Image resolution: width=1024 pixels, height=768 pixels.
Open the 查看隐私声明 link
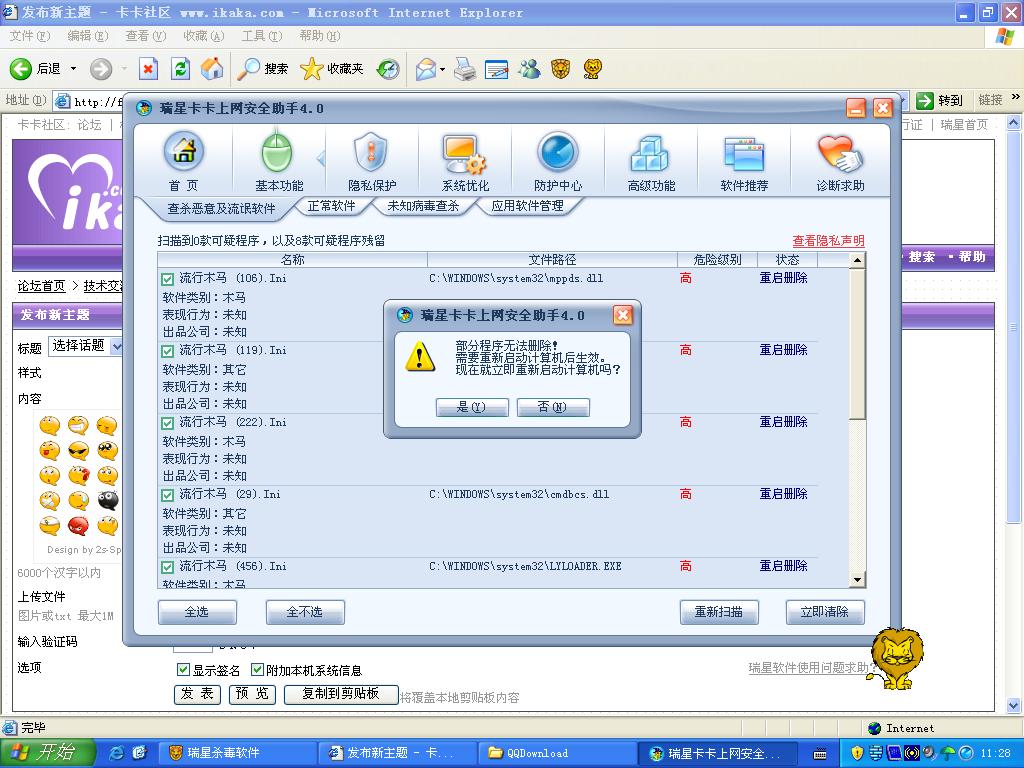point(828,241)
